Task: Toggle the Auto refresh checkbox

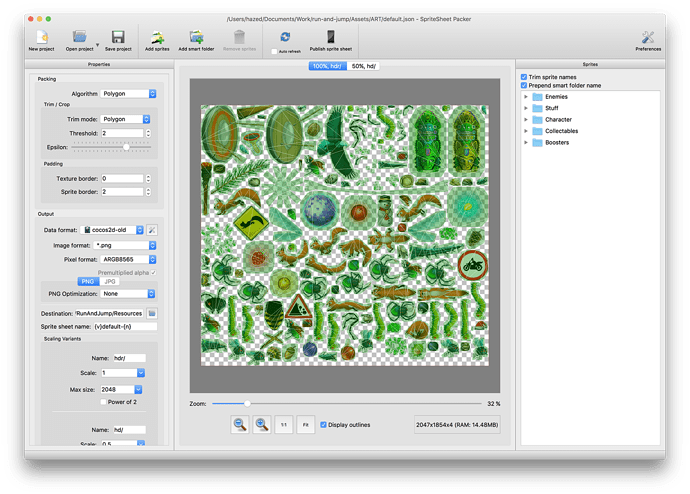Action: 274,51
